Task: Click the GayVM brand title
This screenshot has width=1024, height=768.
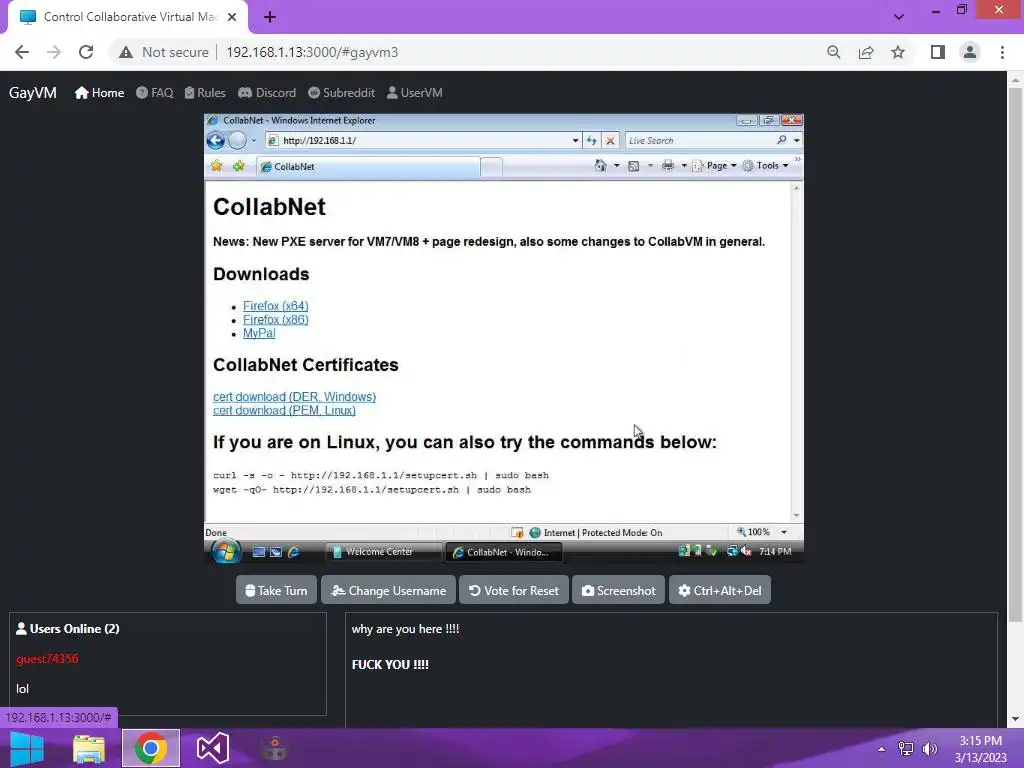Action: [33, 93]
